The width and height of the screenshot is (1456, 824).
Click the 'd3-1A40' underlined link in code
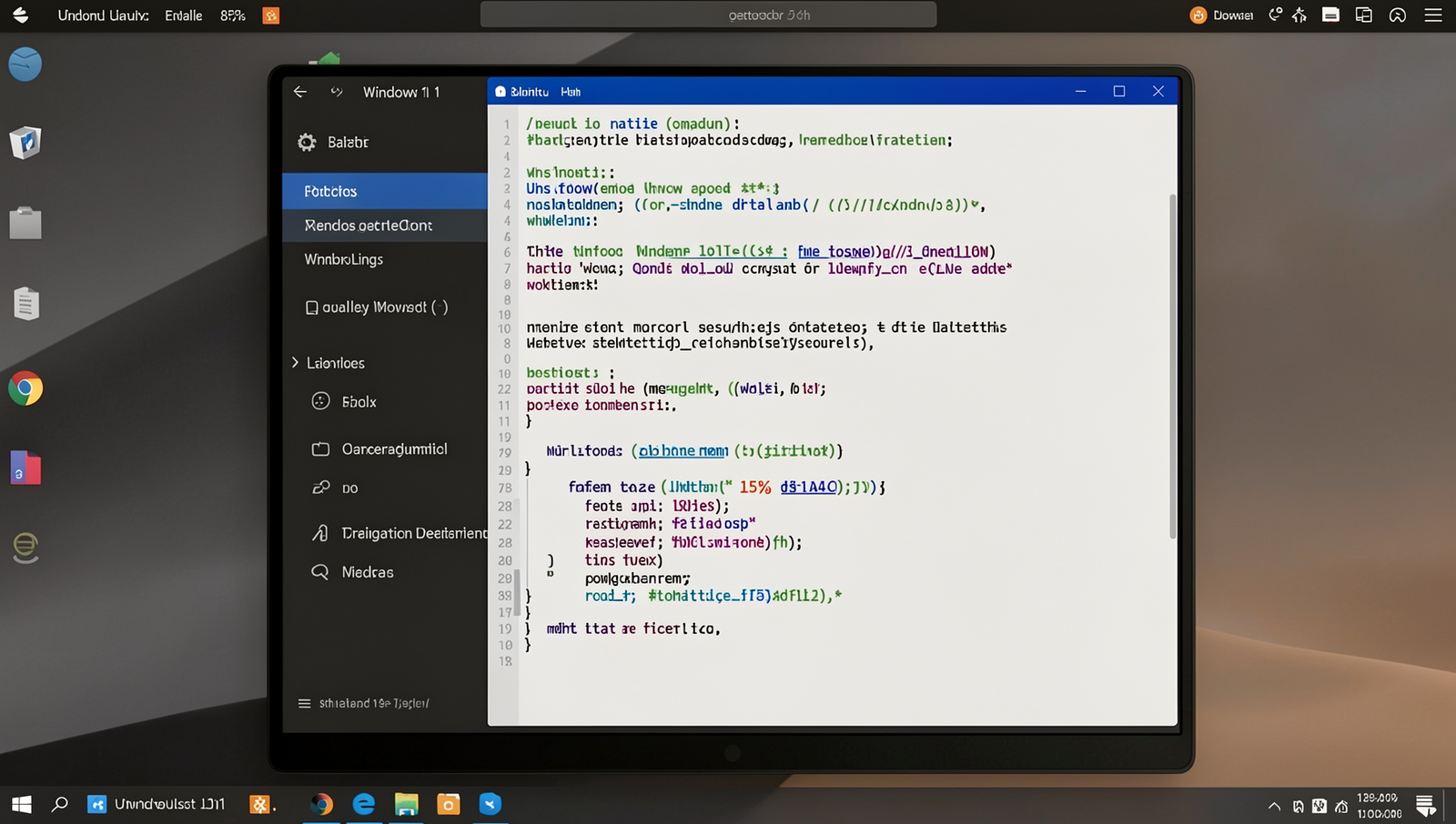tap(808, 487)
